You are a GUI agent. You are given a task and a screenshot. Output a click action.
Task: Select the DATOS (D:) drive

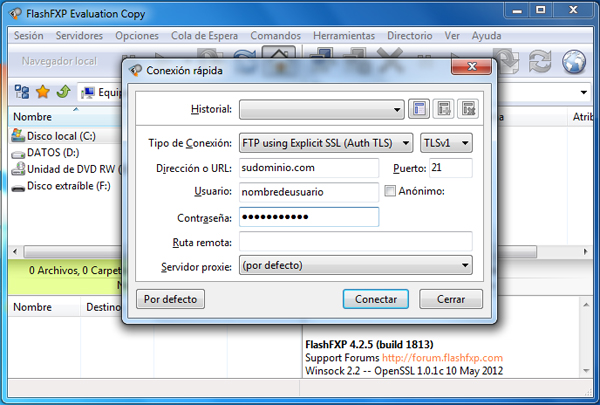pyautogui.click(x=51, y=152)
